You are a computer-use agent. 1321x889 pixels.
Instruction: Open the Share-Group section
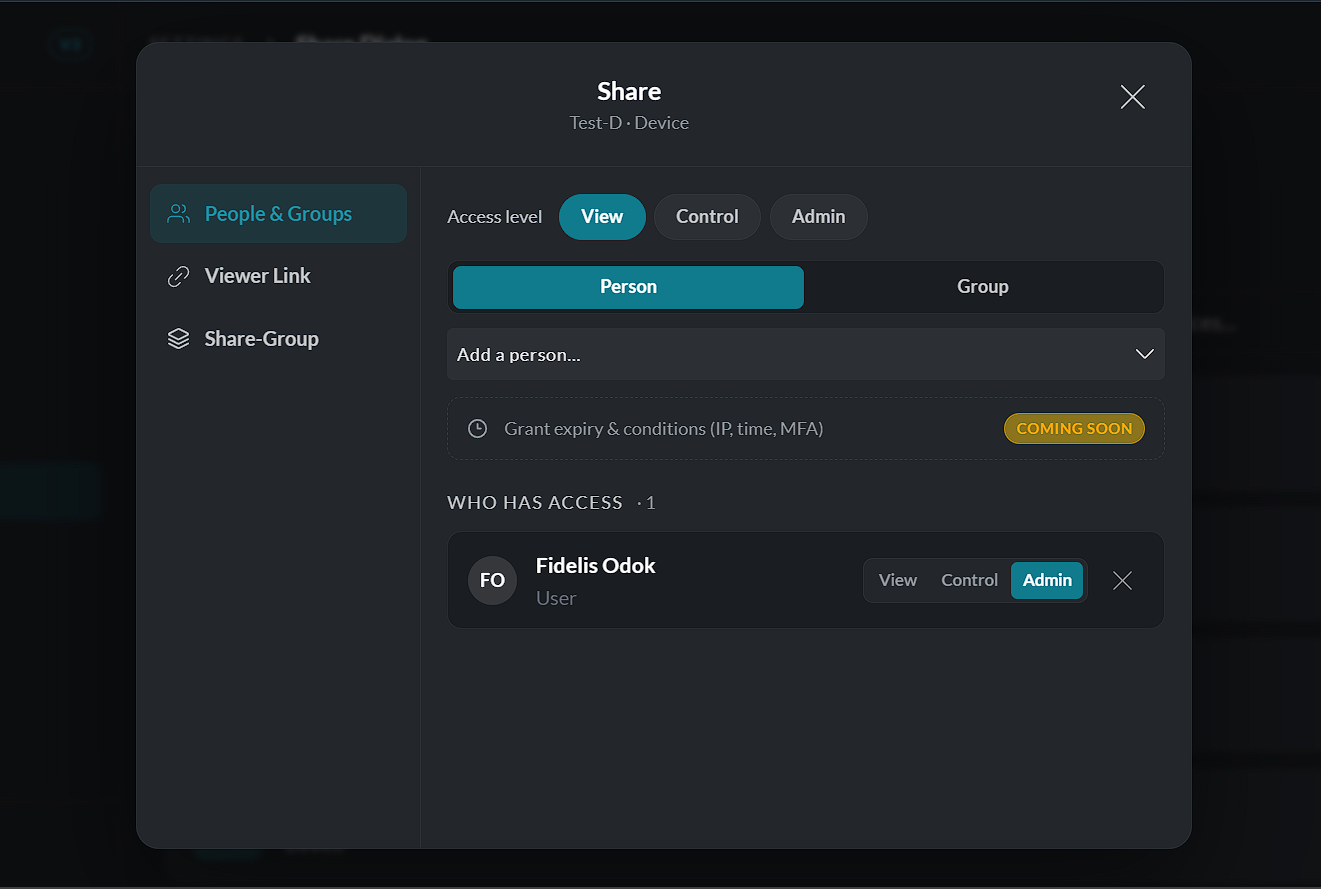(278, 339)
